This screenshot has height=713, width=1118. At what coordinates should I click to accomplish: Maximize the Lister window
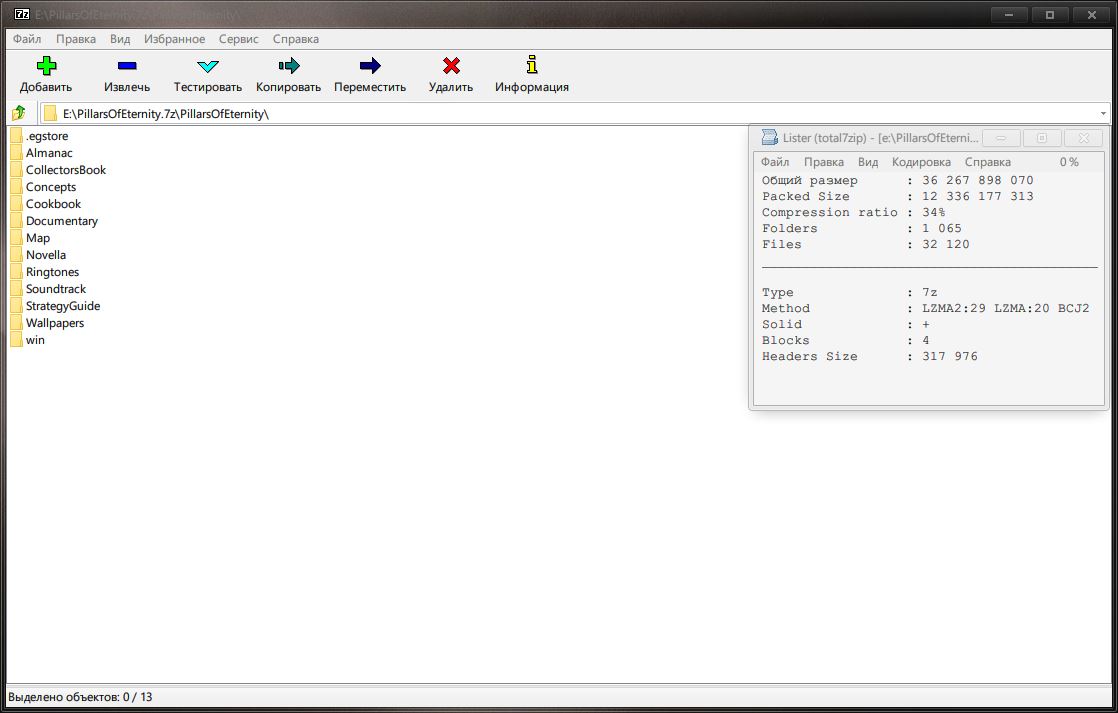pyautogui.click(x=1042, y=138)
